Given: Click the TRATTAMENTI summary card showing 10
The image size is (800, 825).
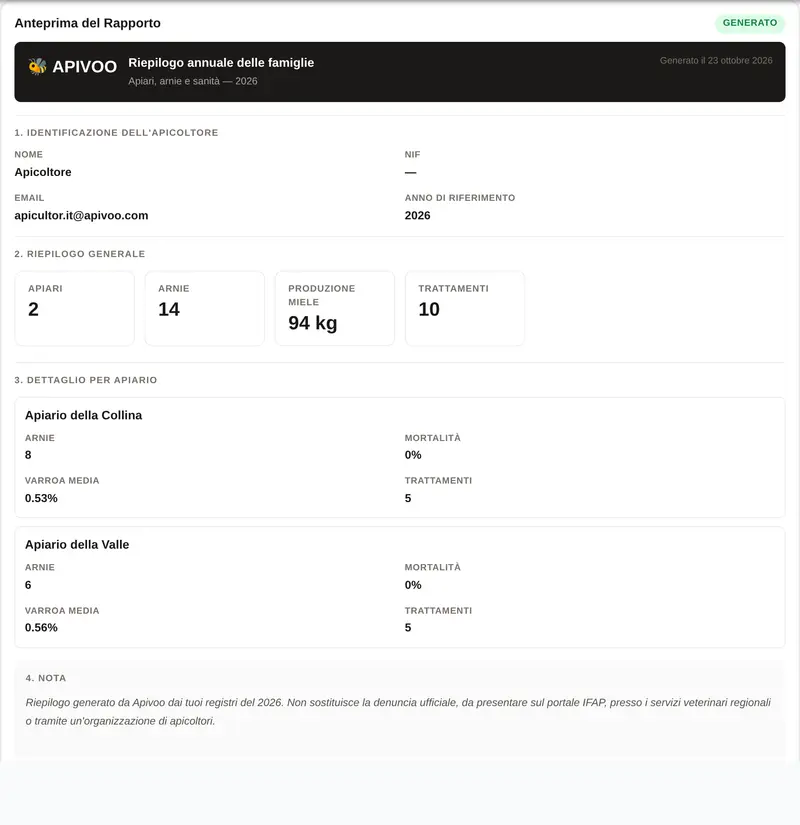Looking at the screenshot, I should point(465,308).
